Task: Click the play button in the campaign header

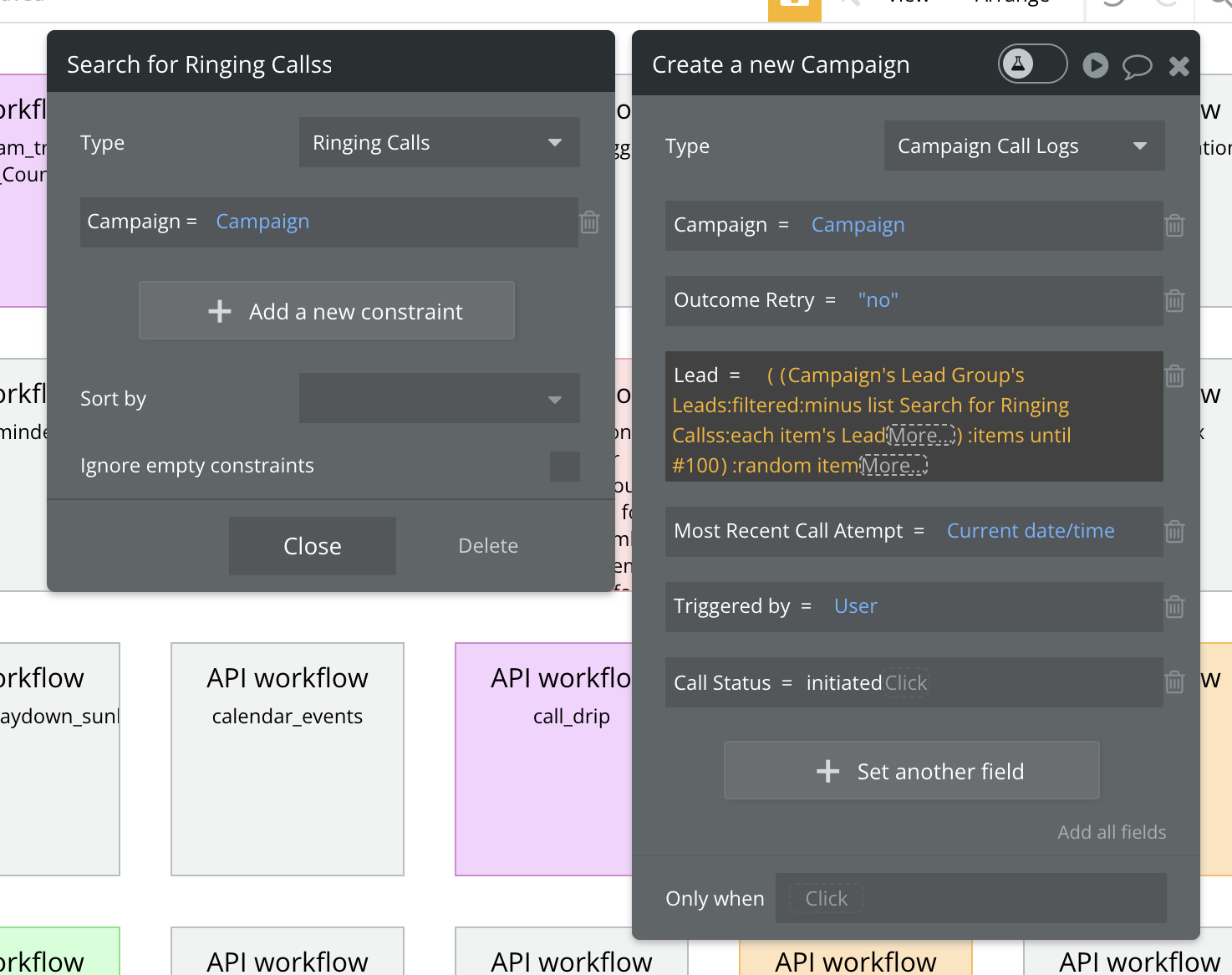Action: click(x=1095, y=65)
